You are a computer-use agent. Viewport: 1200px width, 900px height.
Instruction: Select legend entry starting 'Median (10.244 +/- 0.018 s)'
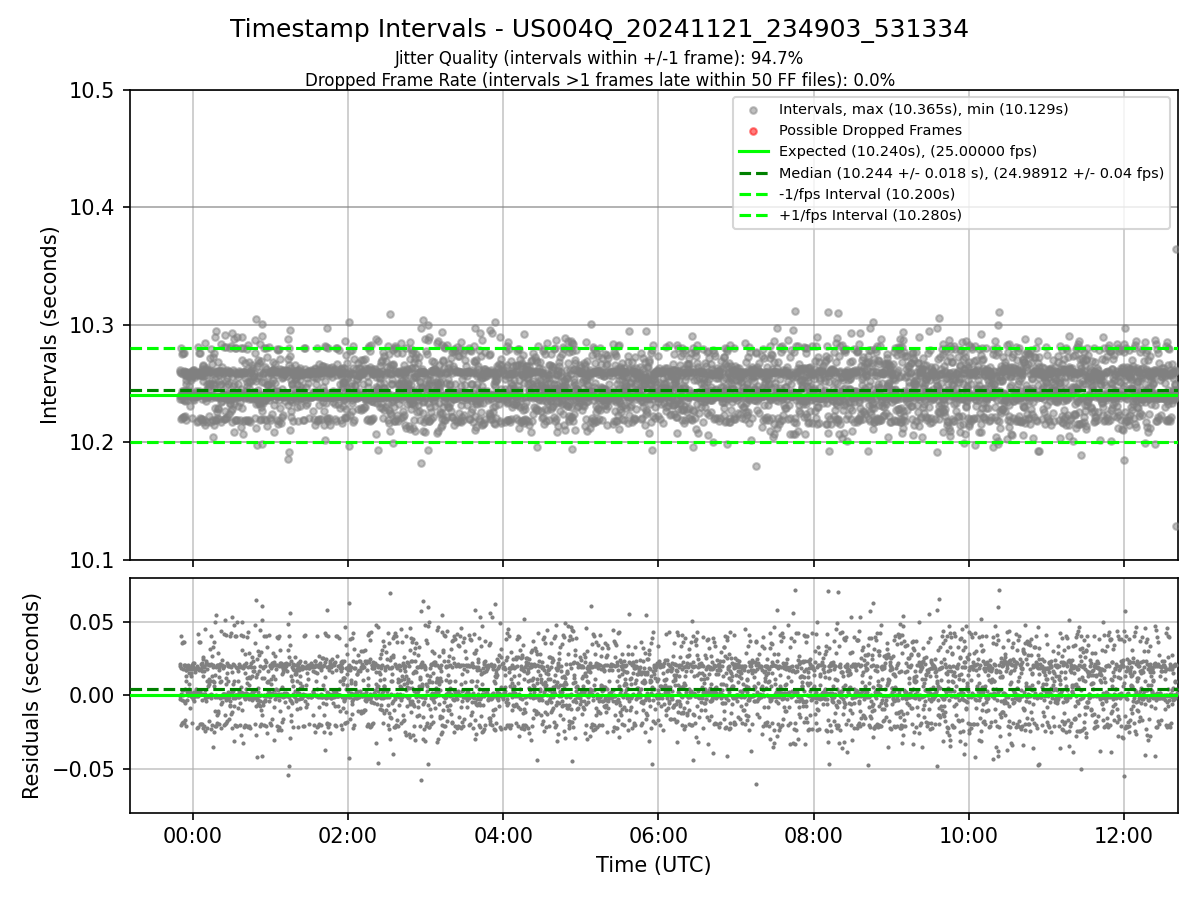[x=971, y=173]
